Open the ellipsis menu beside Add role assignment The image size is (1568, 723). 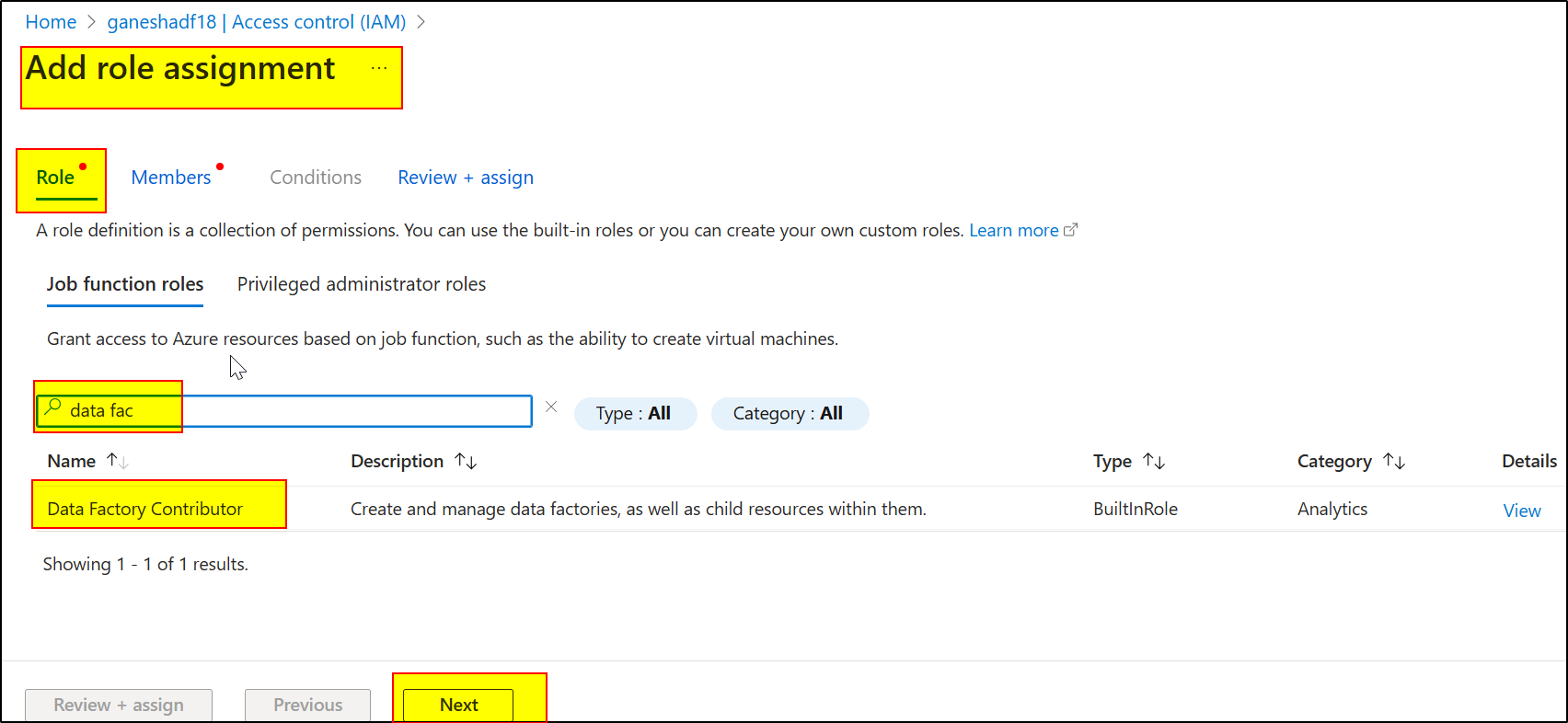tap(379, 68)
